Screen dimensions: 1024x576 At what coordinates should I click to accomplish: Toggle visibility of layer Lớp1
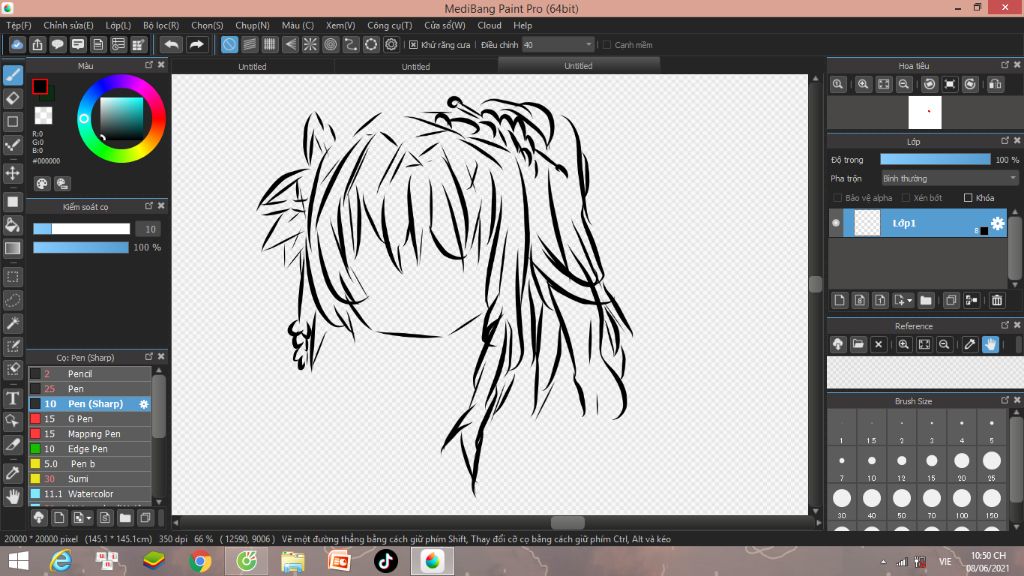[x=836, y=223]
